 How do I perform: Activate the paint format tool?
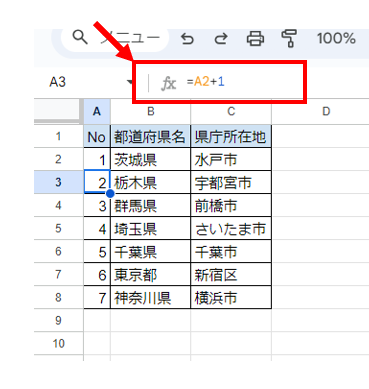point(289,38)
